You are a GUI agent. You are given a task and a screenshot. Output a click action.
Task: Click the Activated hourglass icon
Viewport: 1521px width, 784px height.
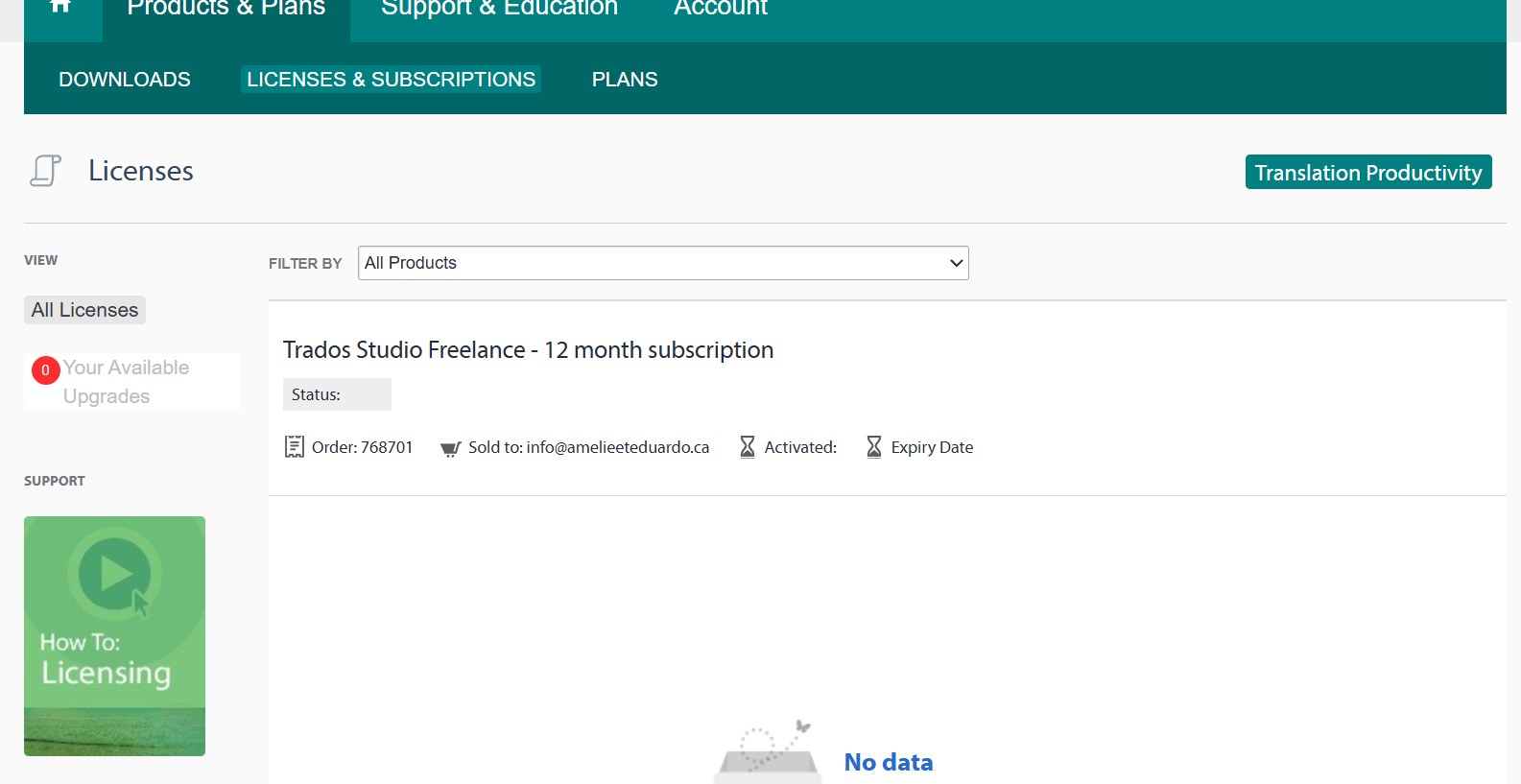pos(748,447)
